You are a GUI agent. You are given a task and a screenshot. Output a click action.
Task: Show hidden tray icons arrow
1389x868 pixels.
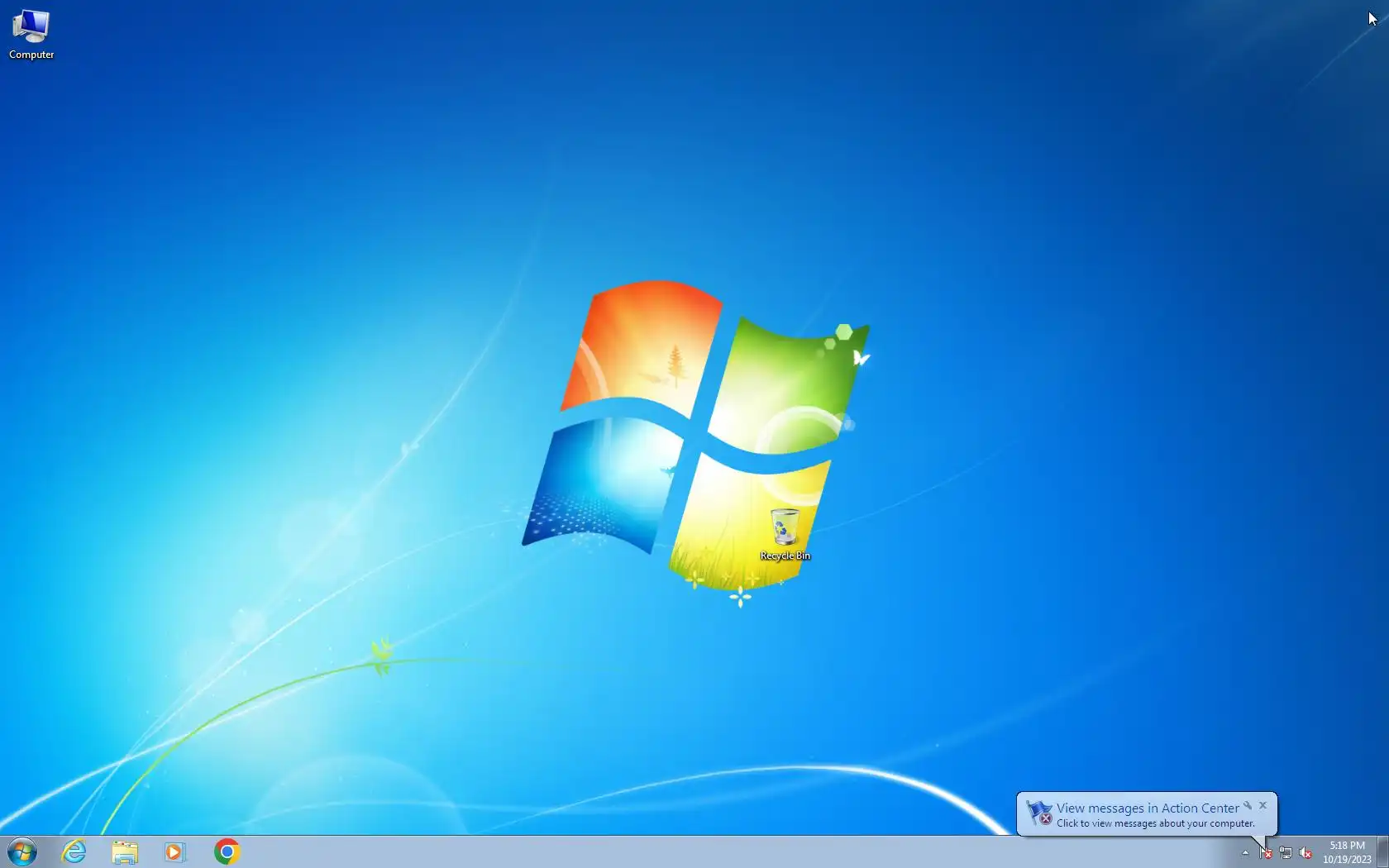[1245, 852]
